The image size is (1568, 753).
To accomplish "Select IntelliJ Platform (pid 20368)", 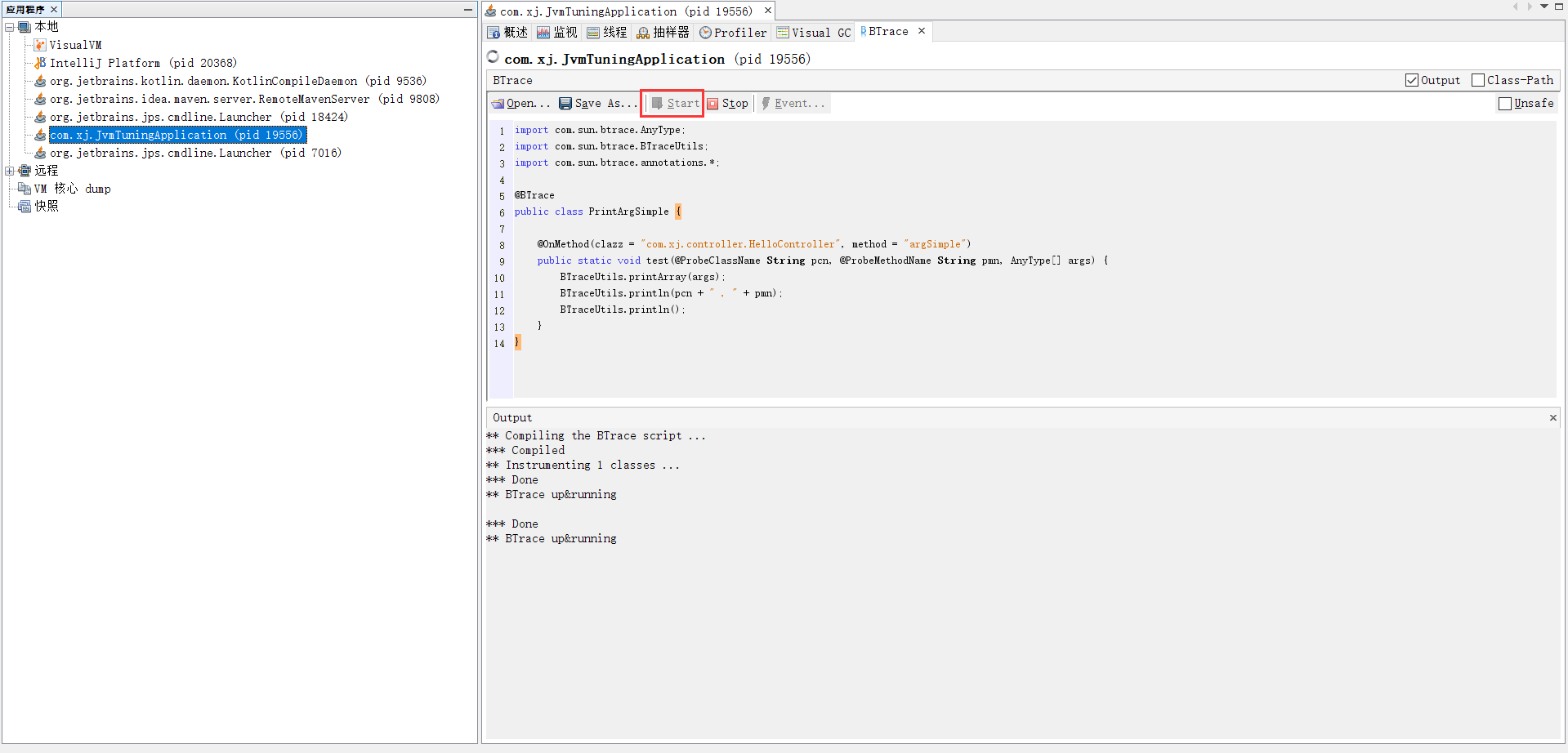I will [x=143, y=63].
